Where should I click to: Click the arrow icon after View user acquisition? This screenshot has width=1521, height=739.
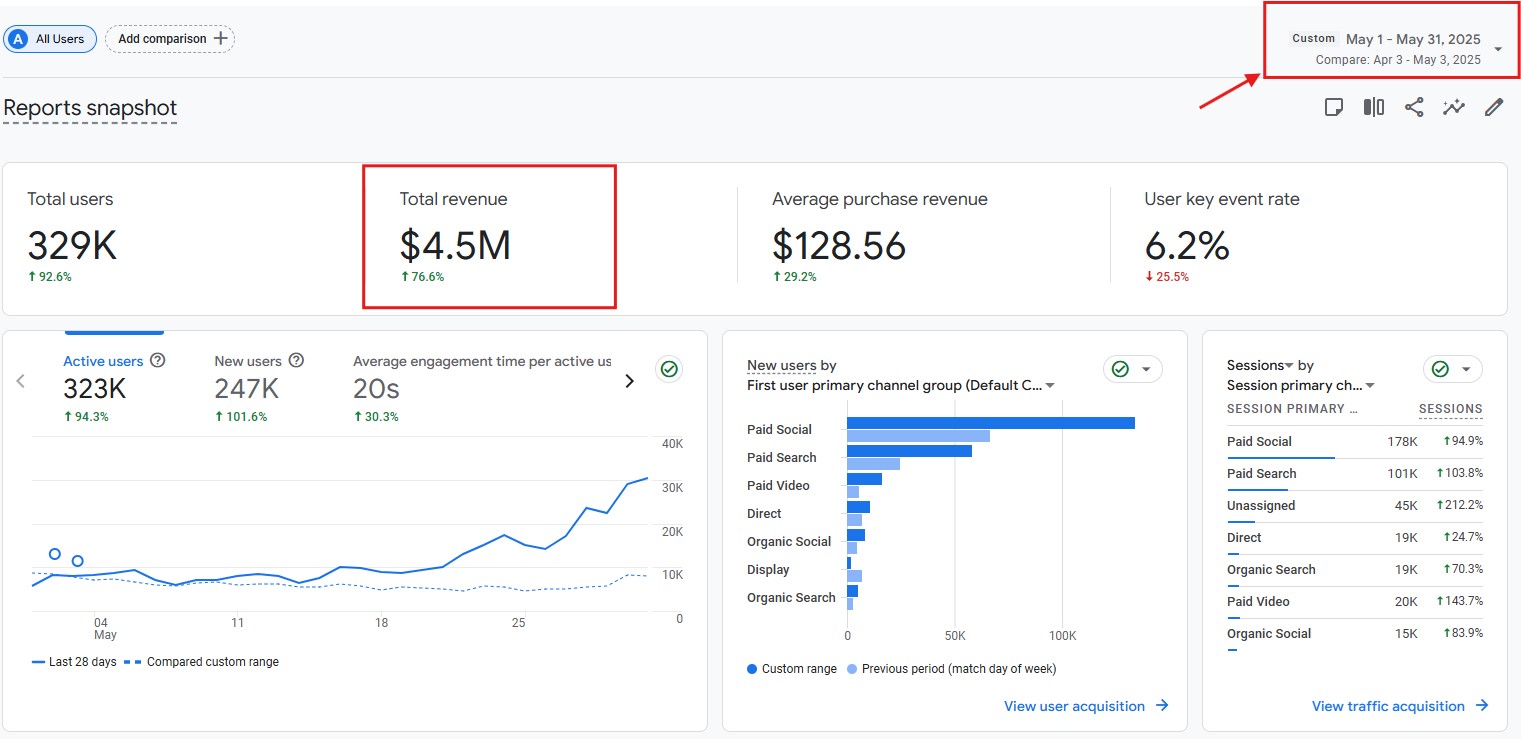click(1162, 706)
